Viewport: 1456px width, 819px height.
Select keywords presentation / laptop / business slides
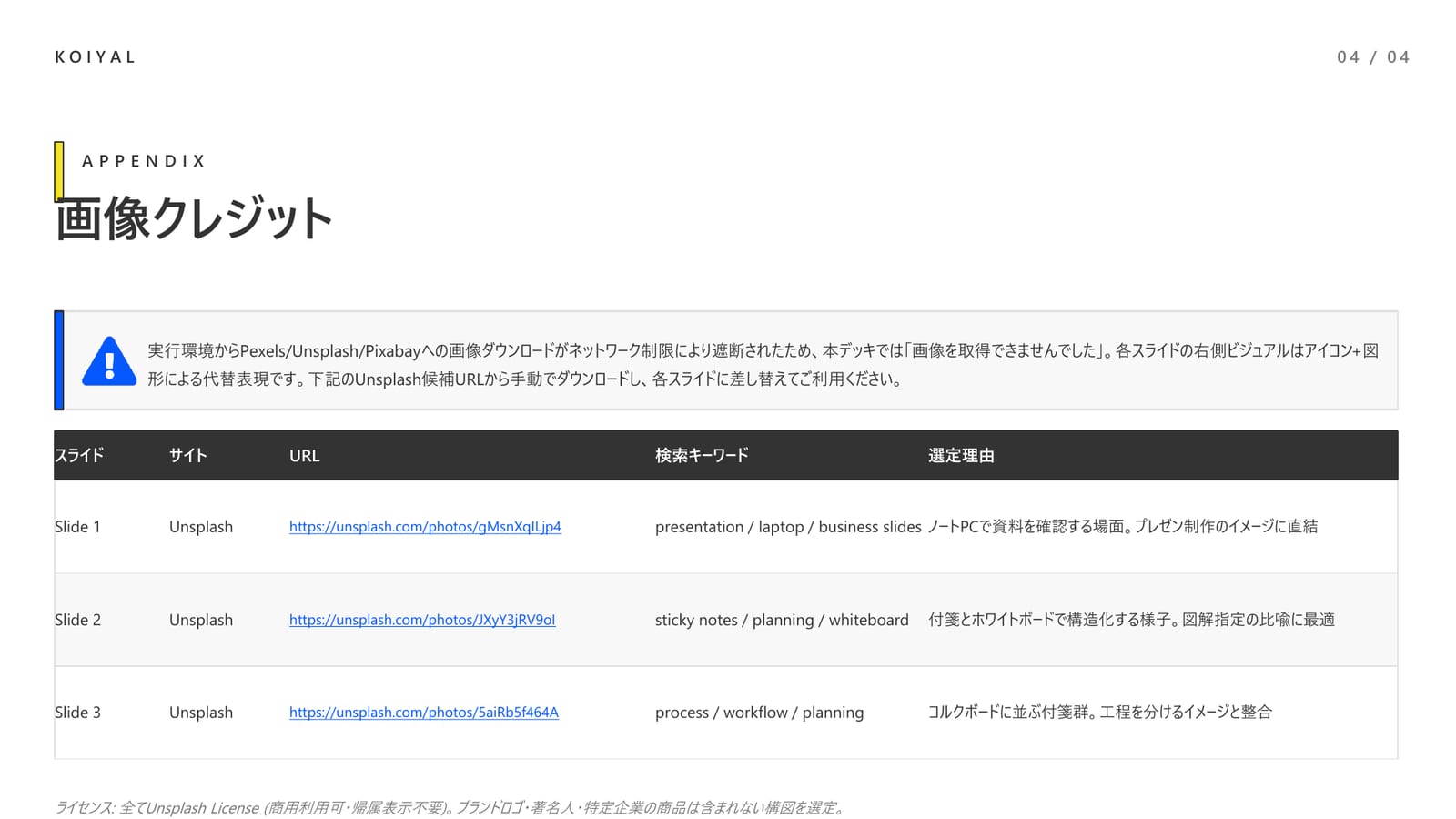pos(788,527)
